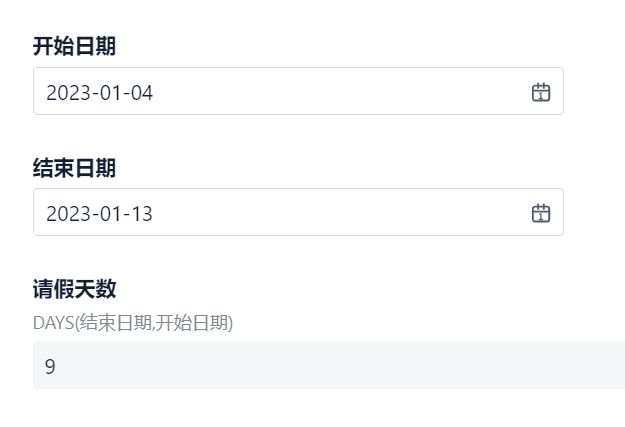Image resolution: width=625 pixels, height=427 pixels.
Task: Open the calendar picker for 开始日期
Action: click(541, 92)
